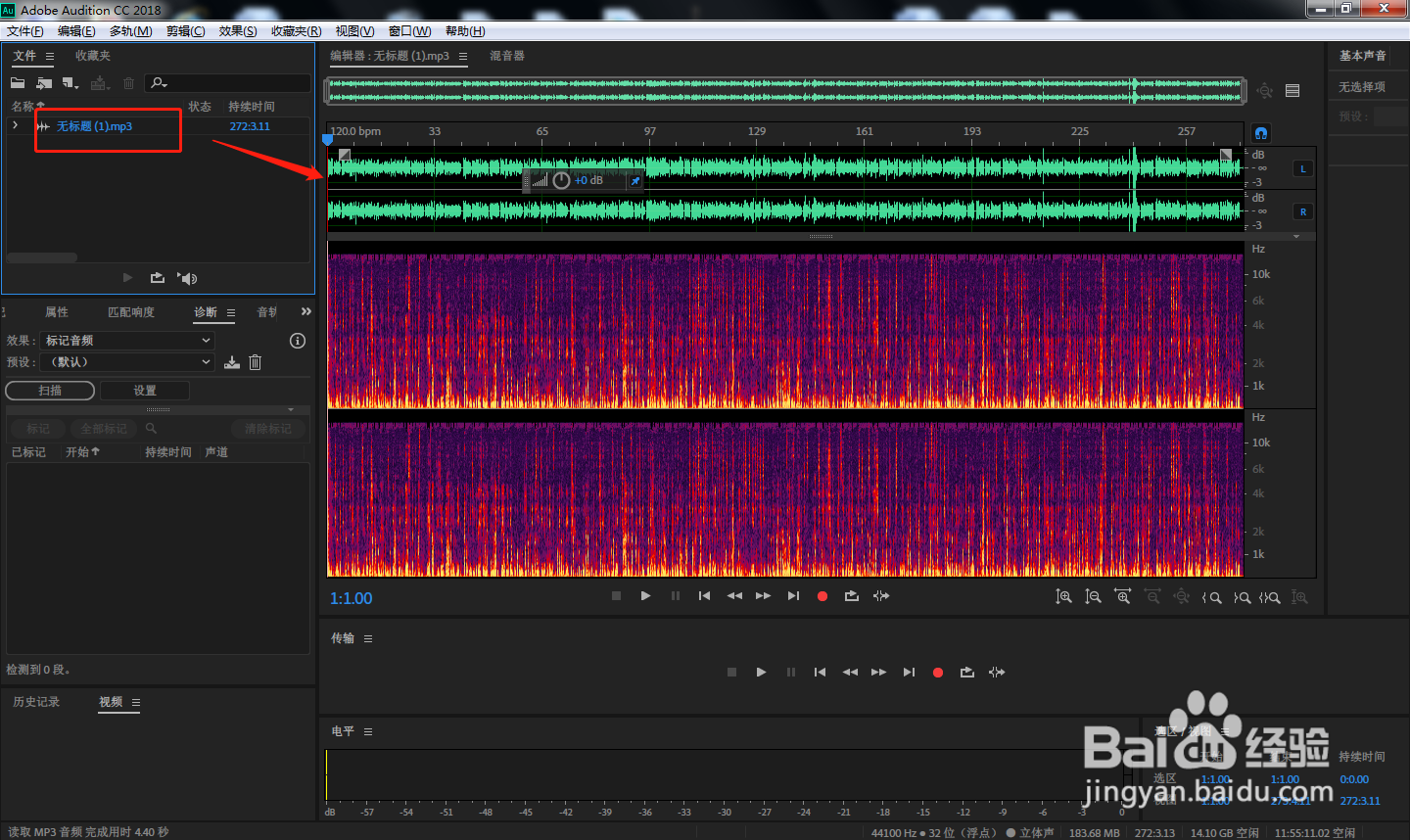The width and height of the screenshot is (1410, 840).
Task: Switch to the 收藏夹 tab
Action: (93, 56)
